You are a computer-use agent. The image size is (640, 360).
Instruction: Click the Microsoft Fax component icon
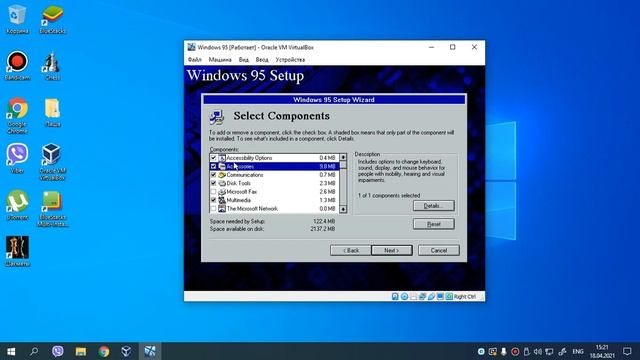pyautogui.click(x=222, y=192)
